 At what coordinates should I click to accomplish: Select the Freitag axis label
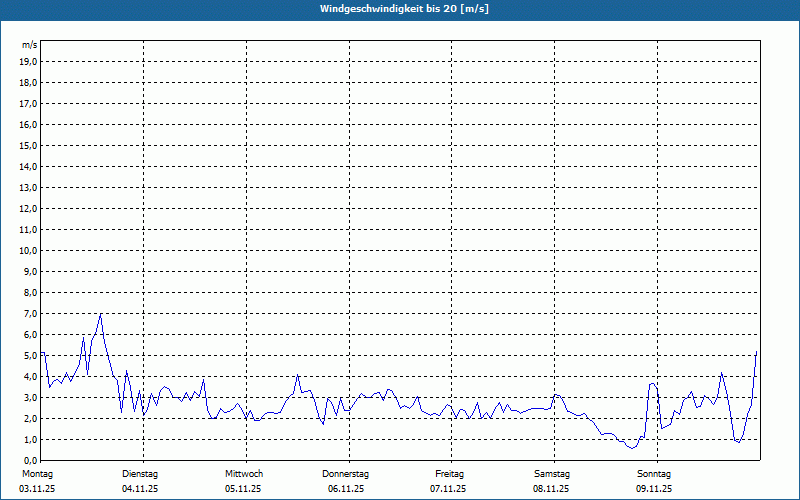coord(449,474)
